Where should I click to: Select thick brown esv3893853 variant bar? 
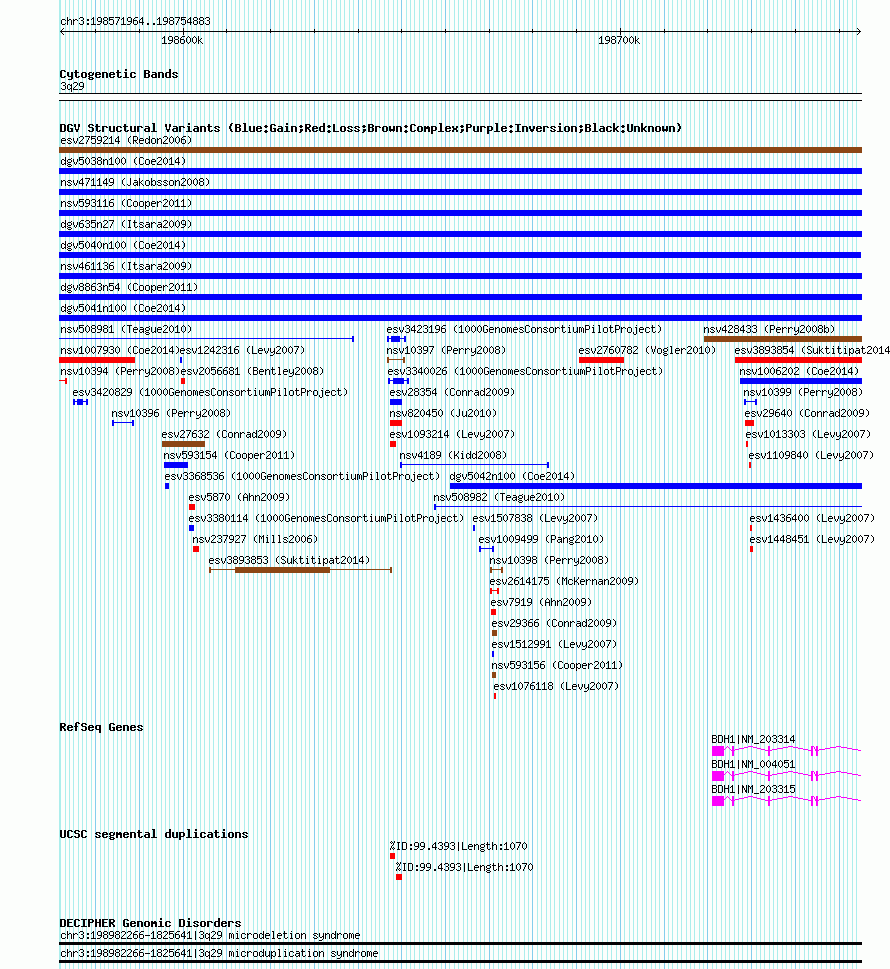282,570
